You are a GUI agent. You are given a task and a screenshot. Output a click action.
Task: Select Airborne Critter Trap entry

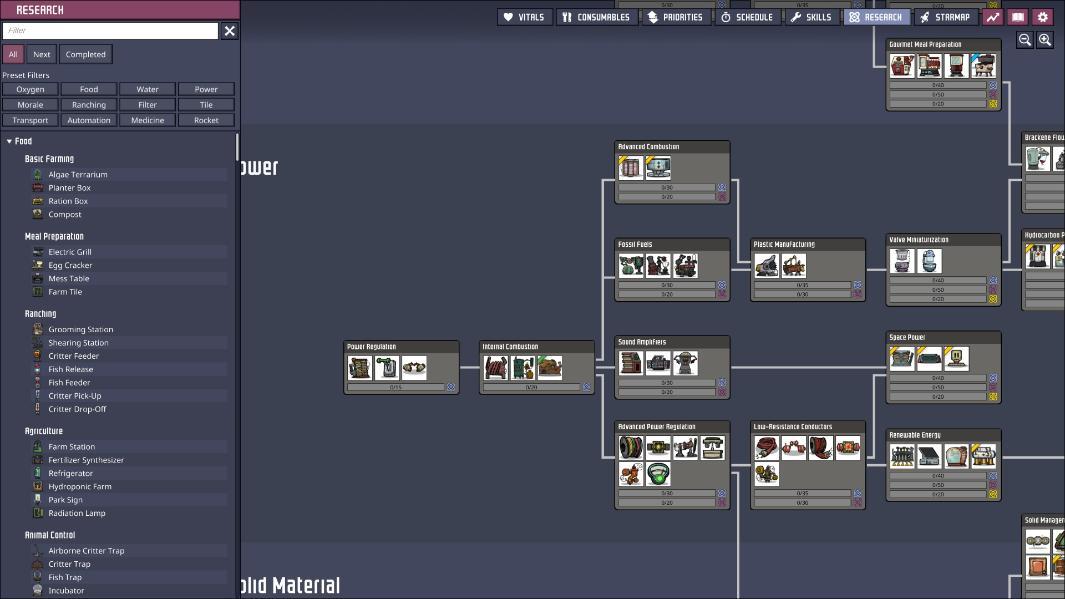coord(129,551)
